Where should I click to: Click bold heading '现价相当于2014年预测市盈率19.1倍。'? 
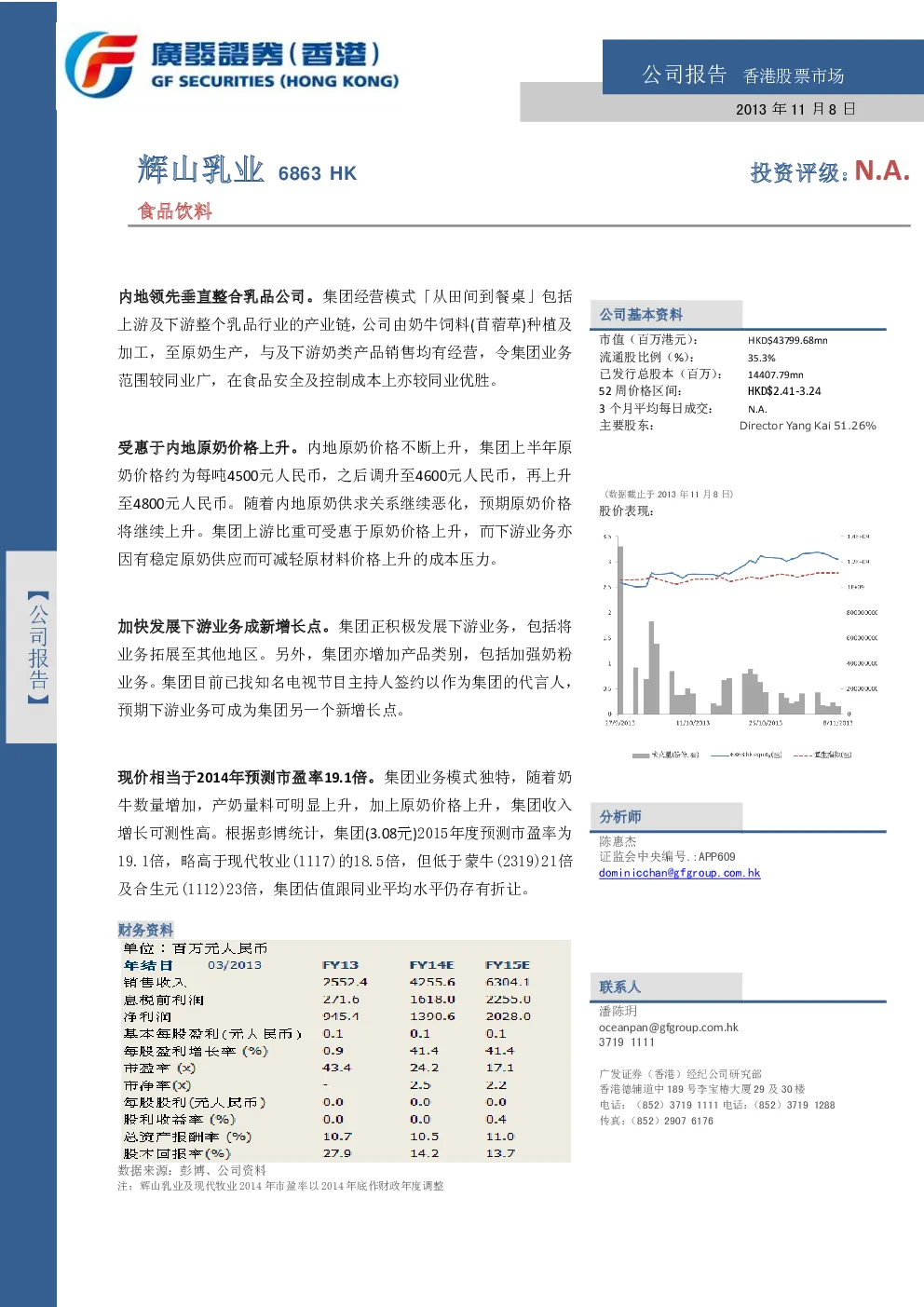(248, 777)
